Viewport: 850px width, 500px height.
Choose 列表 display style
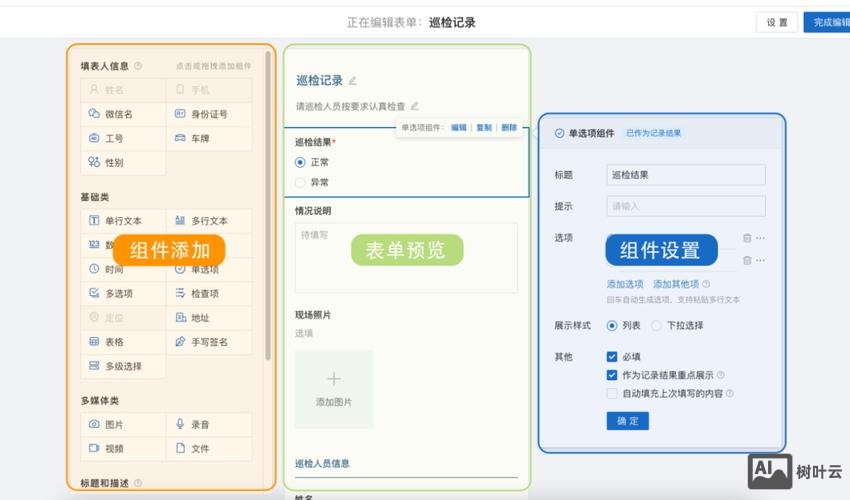(x=612, y=325)
